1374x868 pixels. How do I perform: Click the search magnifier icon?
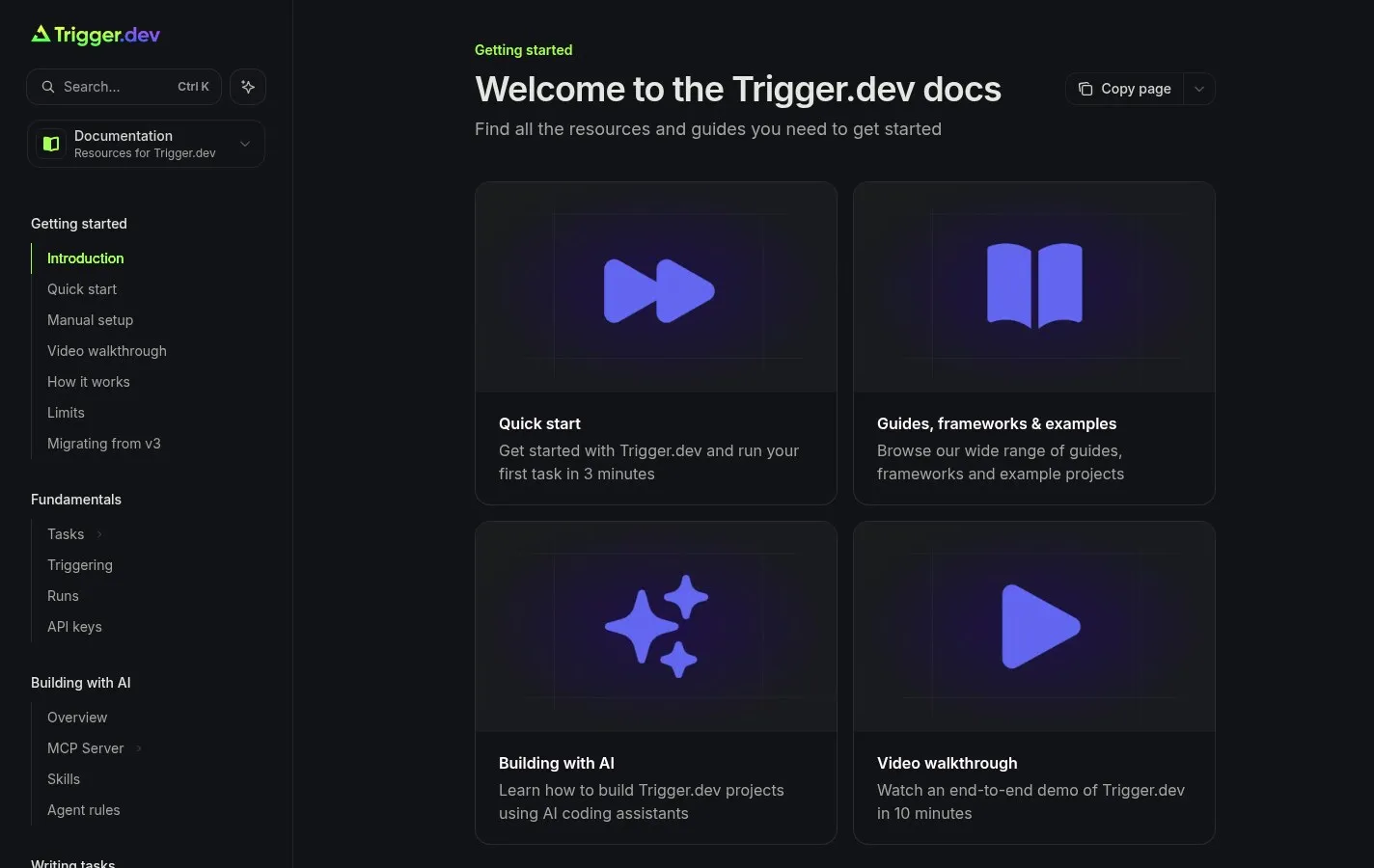[x=48, y=87]
